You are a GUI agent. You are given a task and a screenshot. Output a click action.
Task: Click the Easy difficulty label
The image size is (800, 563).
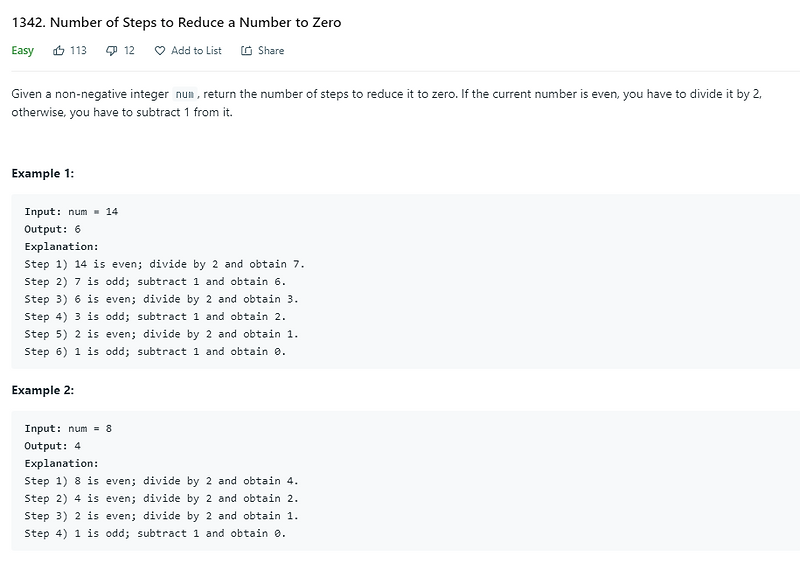[x=22, y=51]
